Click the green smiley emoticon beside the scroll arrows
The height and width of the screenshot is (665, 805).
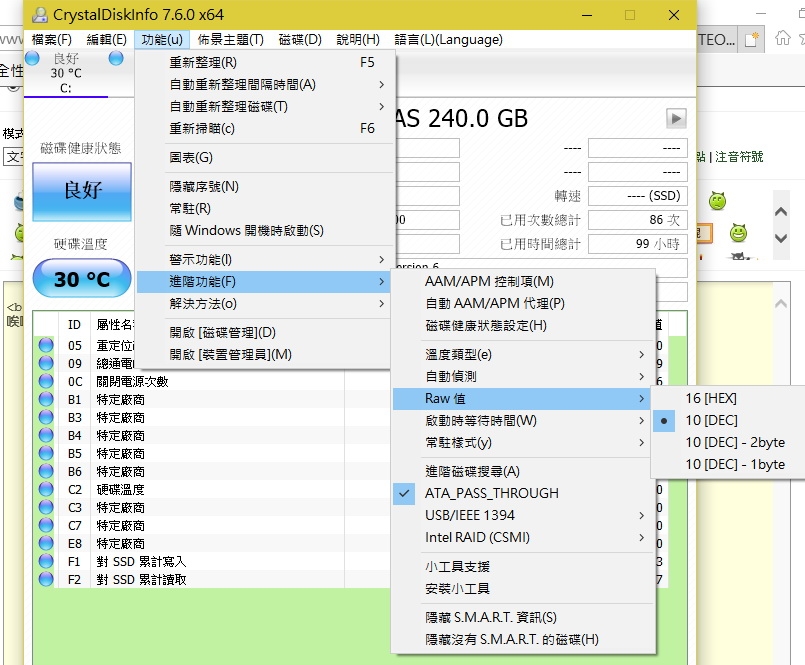coord(738,233)
